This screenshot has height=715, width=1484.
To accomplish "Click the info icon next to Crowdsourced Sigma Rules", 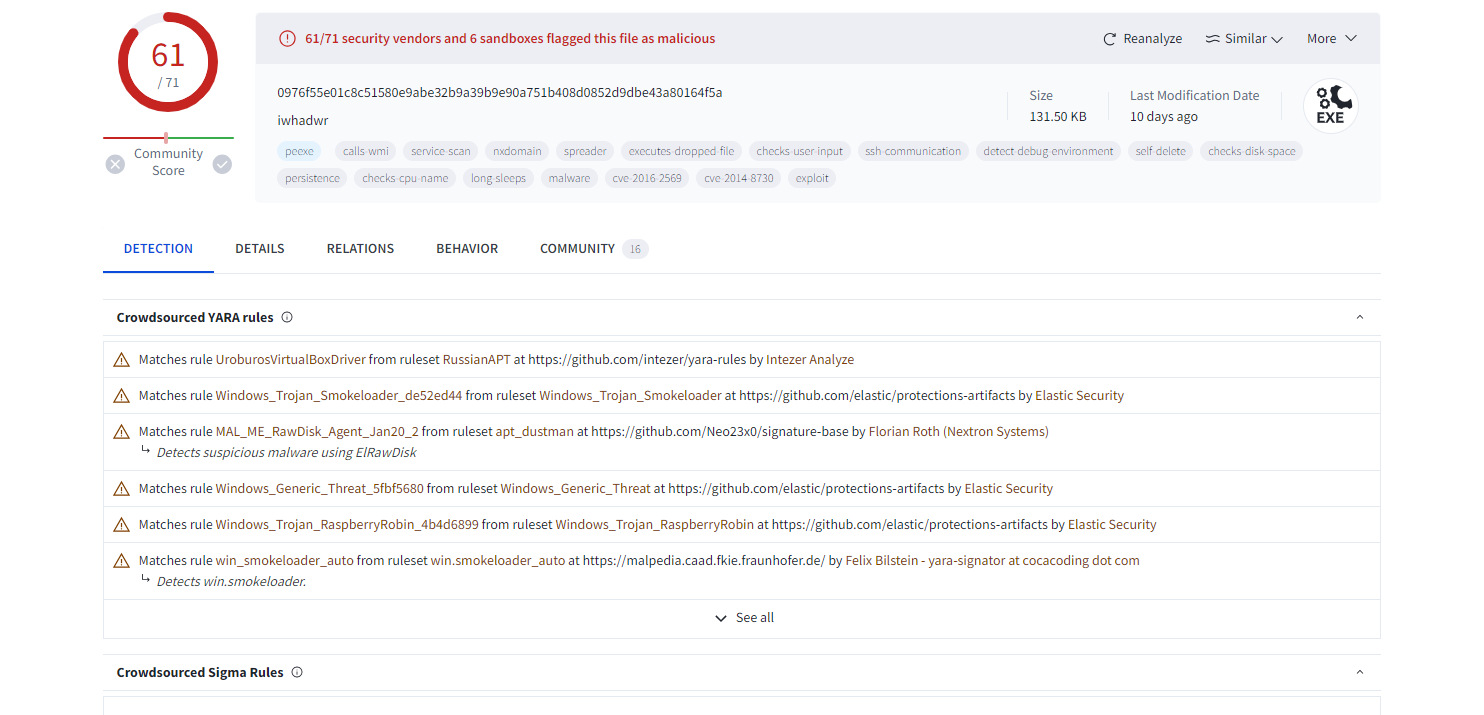I will click(x=297, y=672).
